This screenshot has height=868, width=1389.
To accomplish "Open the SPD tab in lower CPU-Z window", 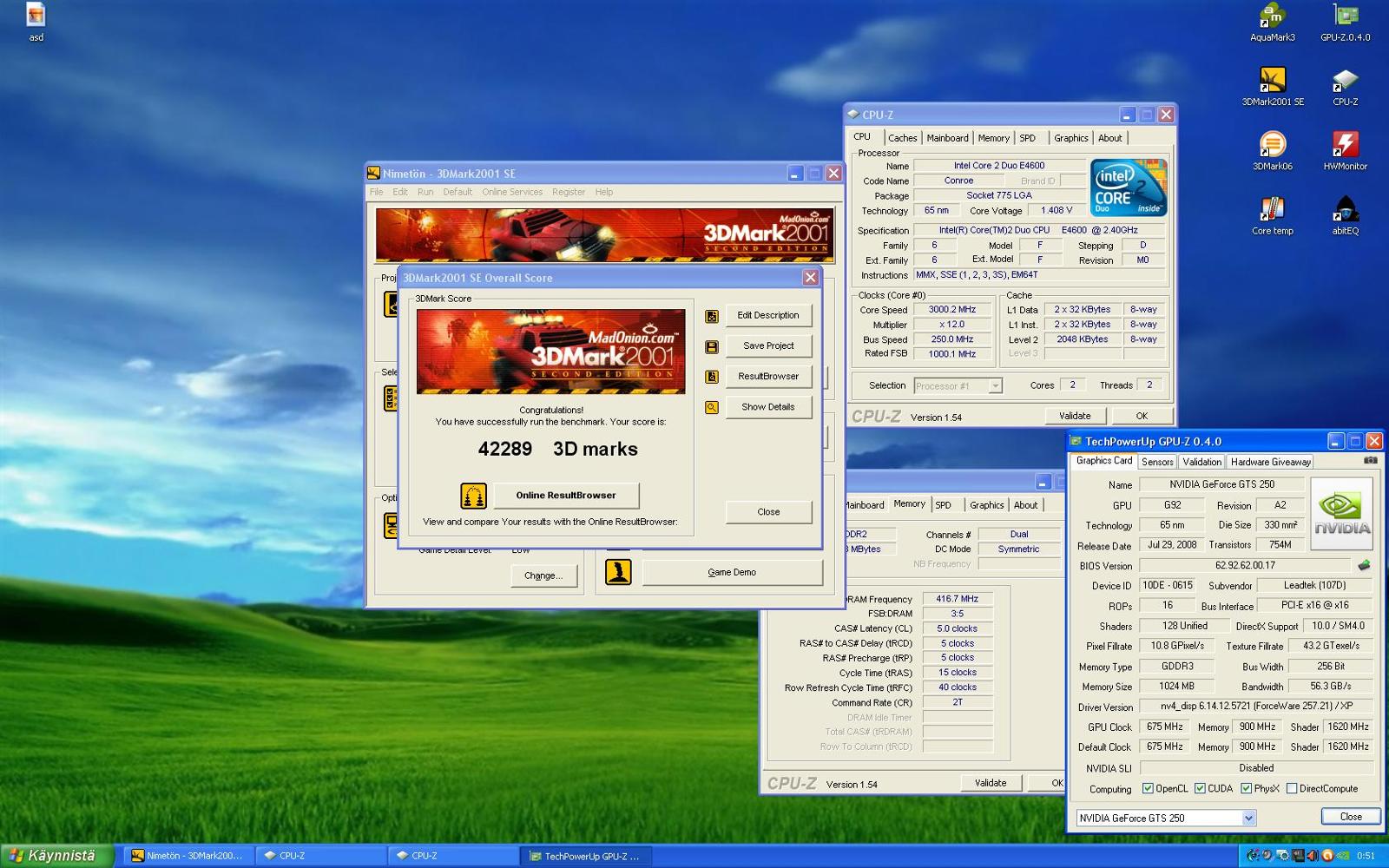I will click(944, 505).
